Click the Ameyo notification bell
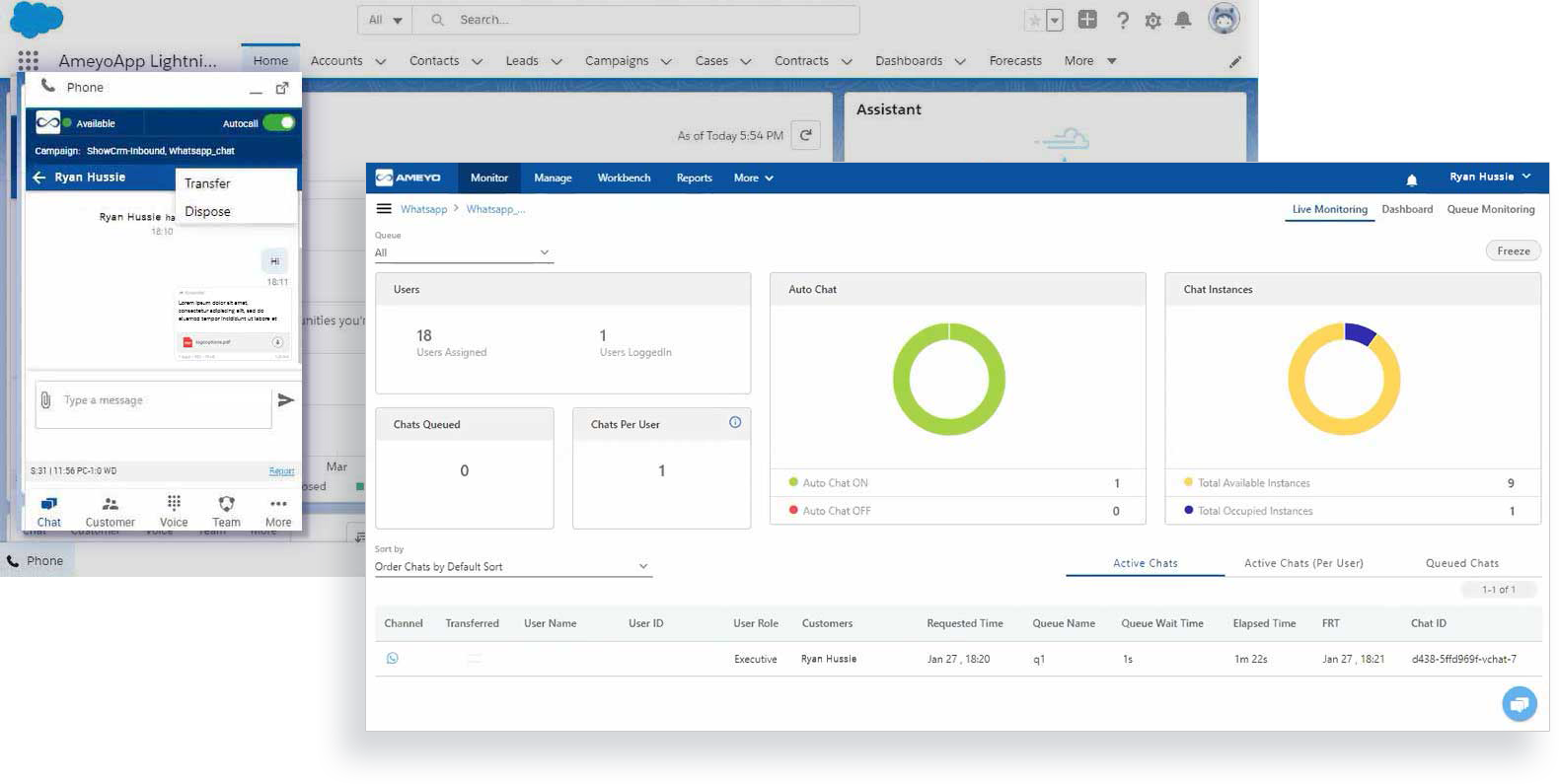Screen dimensions: 1559x784 (x=1411, y=179)
